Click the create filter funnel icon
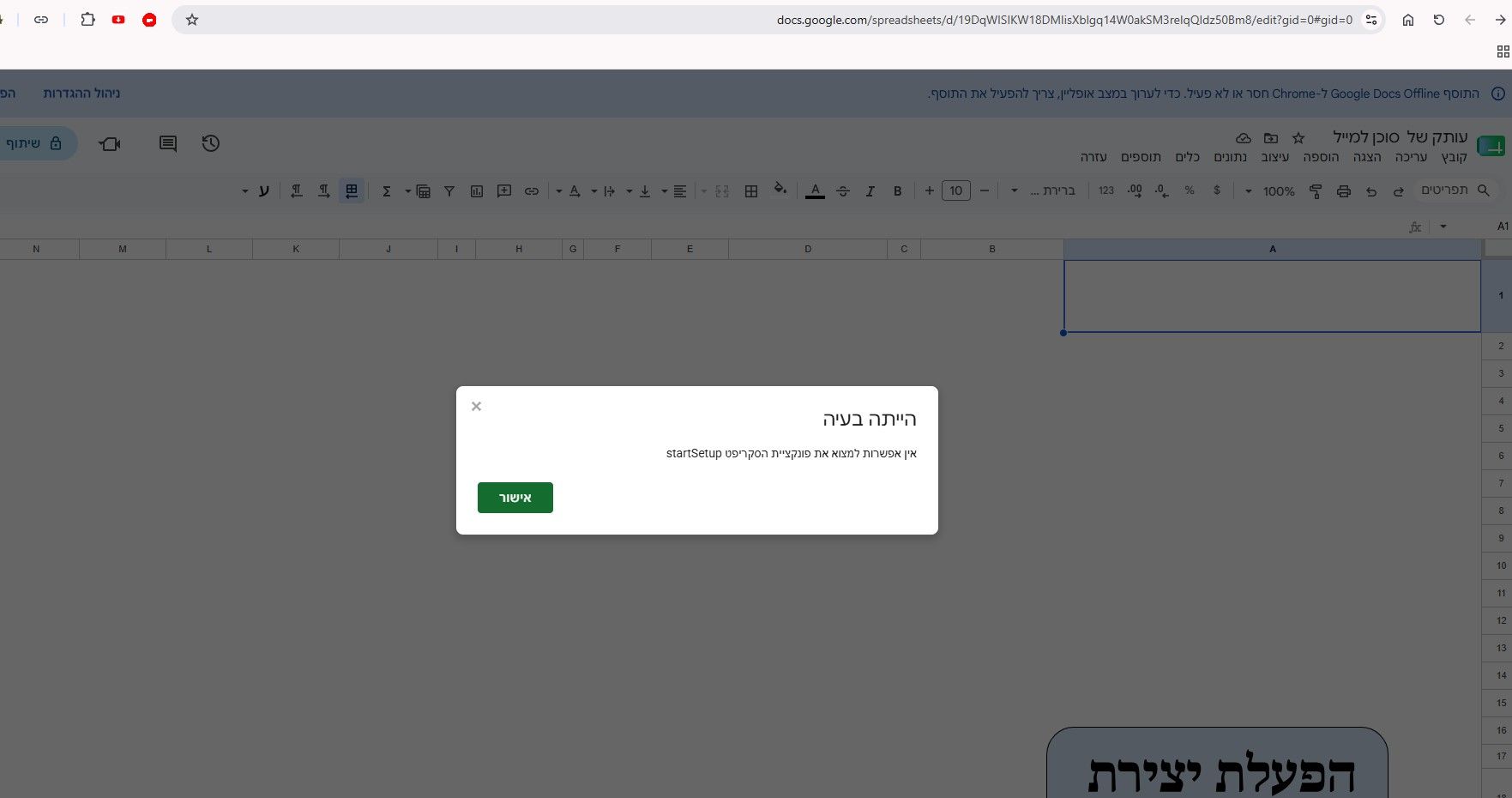1512x798 pixels. tap(449, 191)
